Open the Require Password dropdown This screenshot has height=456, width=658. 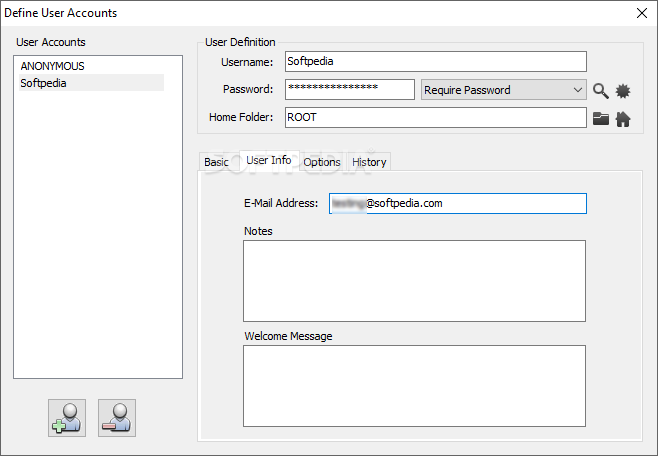(504, 90)
